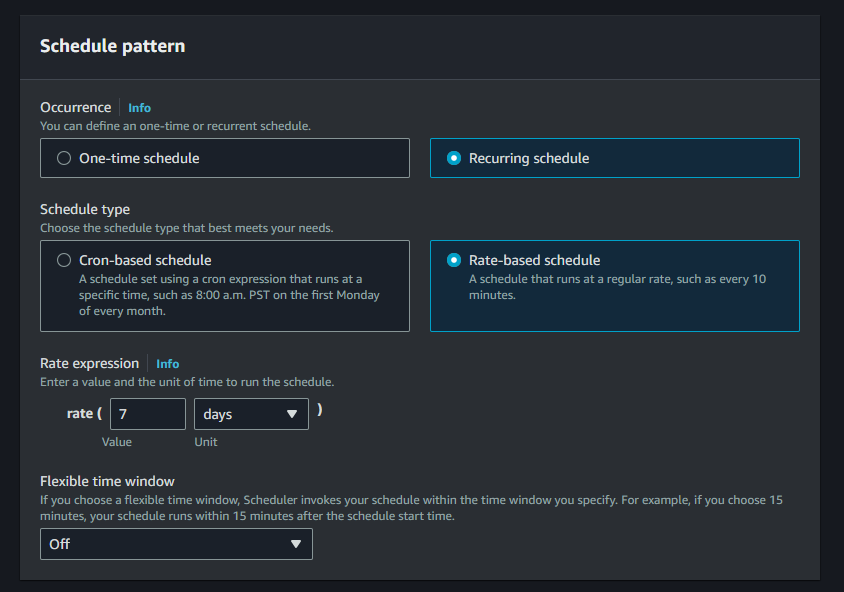Click the Schedule pattern header area
This screenshot has width=844, height=592.
111,46
